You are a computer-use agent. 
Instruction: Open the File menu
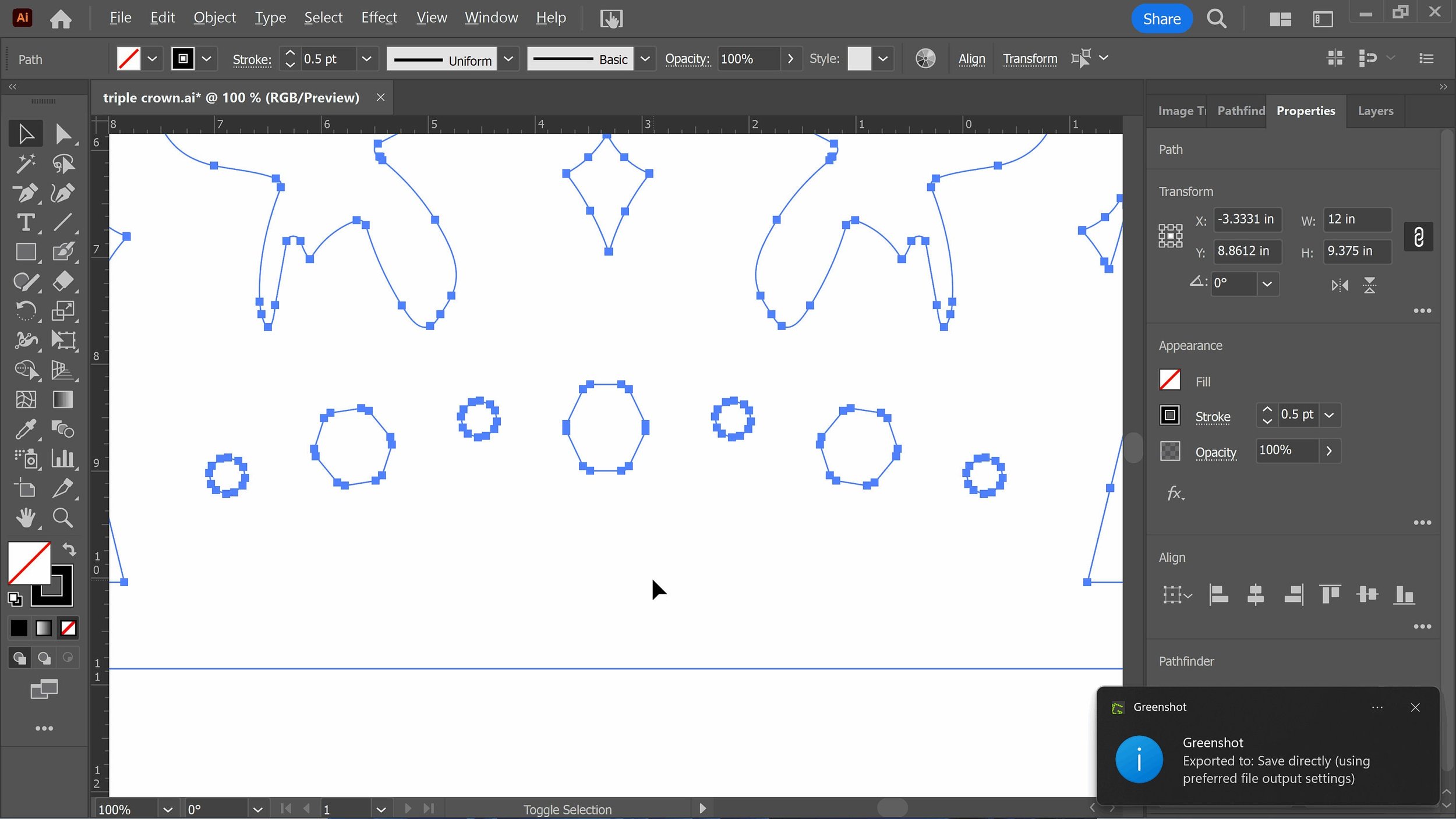(121, 18)
